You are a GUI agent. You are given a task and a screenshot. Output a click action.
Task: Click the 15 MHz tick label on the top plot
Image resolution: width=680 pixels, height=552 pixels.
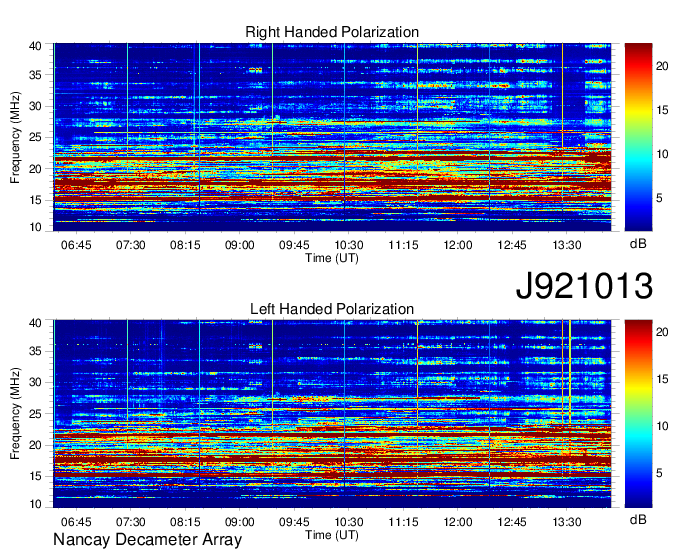click(35, 200)
